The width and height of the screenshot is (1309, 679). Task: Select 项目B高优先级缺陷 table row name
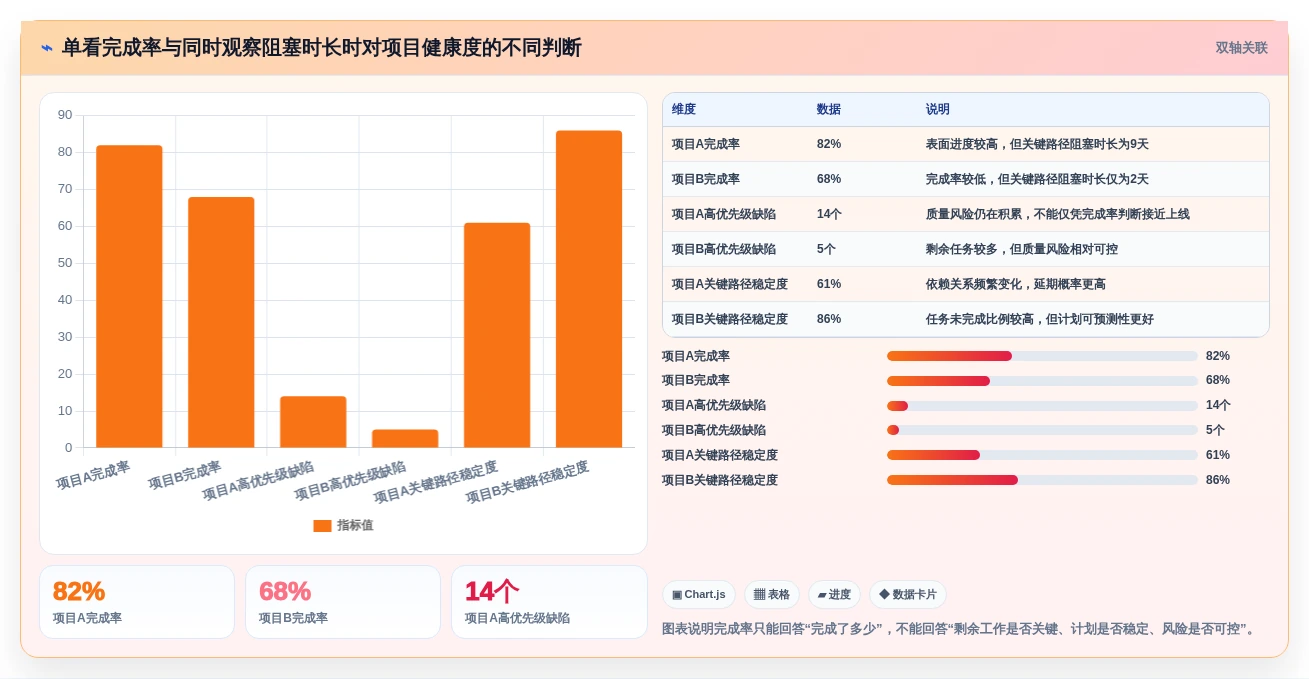pos(724,249)
